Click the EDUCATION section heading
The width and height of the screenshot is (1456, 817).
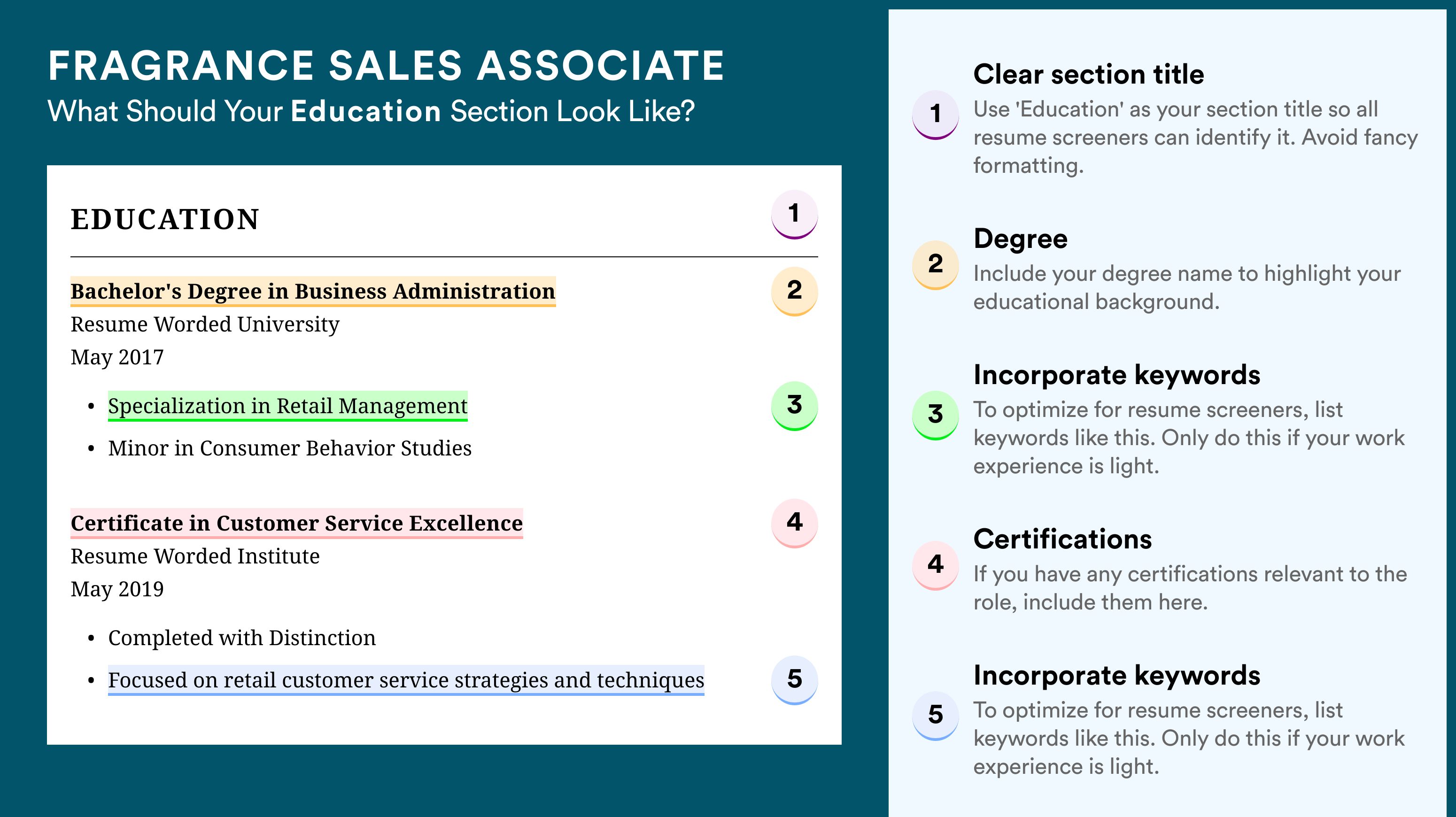pos(165,219)
